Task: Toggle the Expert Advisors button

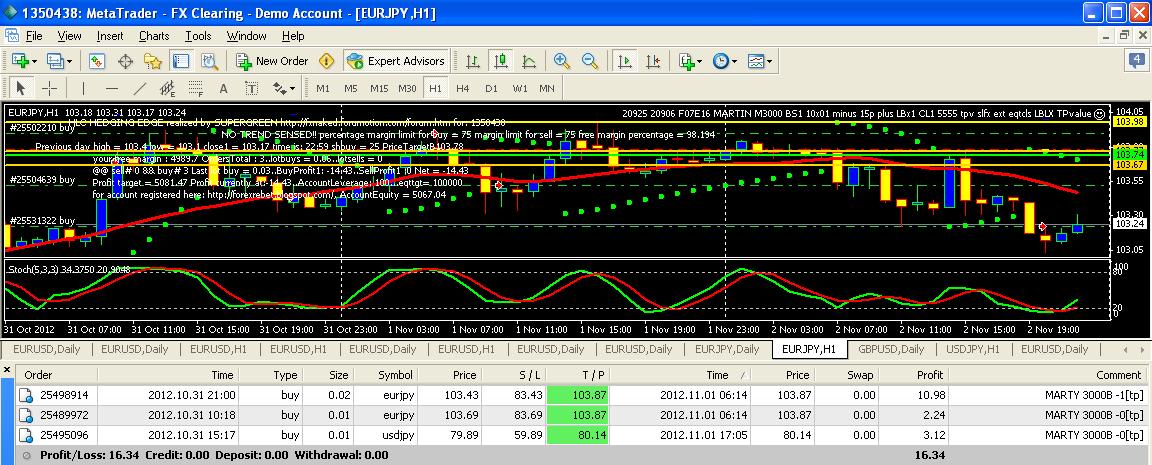Action: 395,61
